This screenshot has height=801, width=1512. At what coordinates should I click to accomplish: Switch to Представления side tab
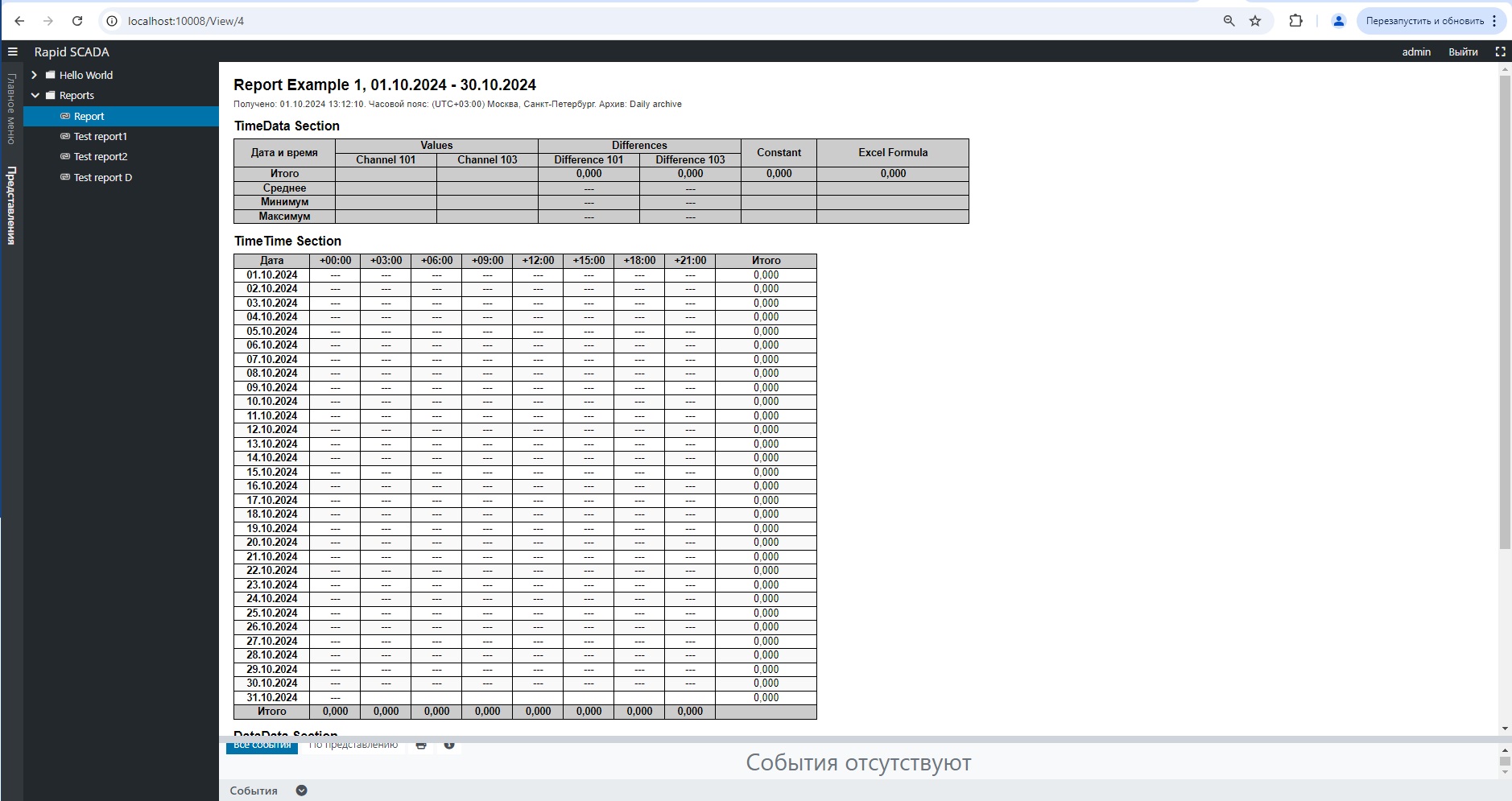coord(11,205)
